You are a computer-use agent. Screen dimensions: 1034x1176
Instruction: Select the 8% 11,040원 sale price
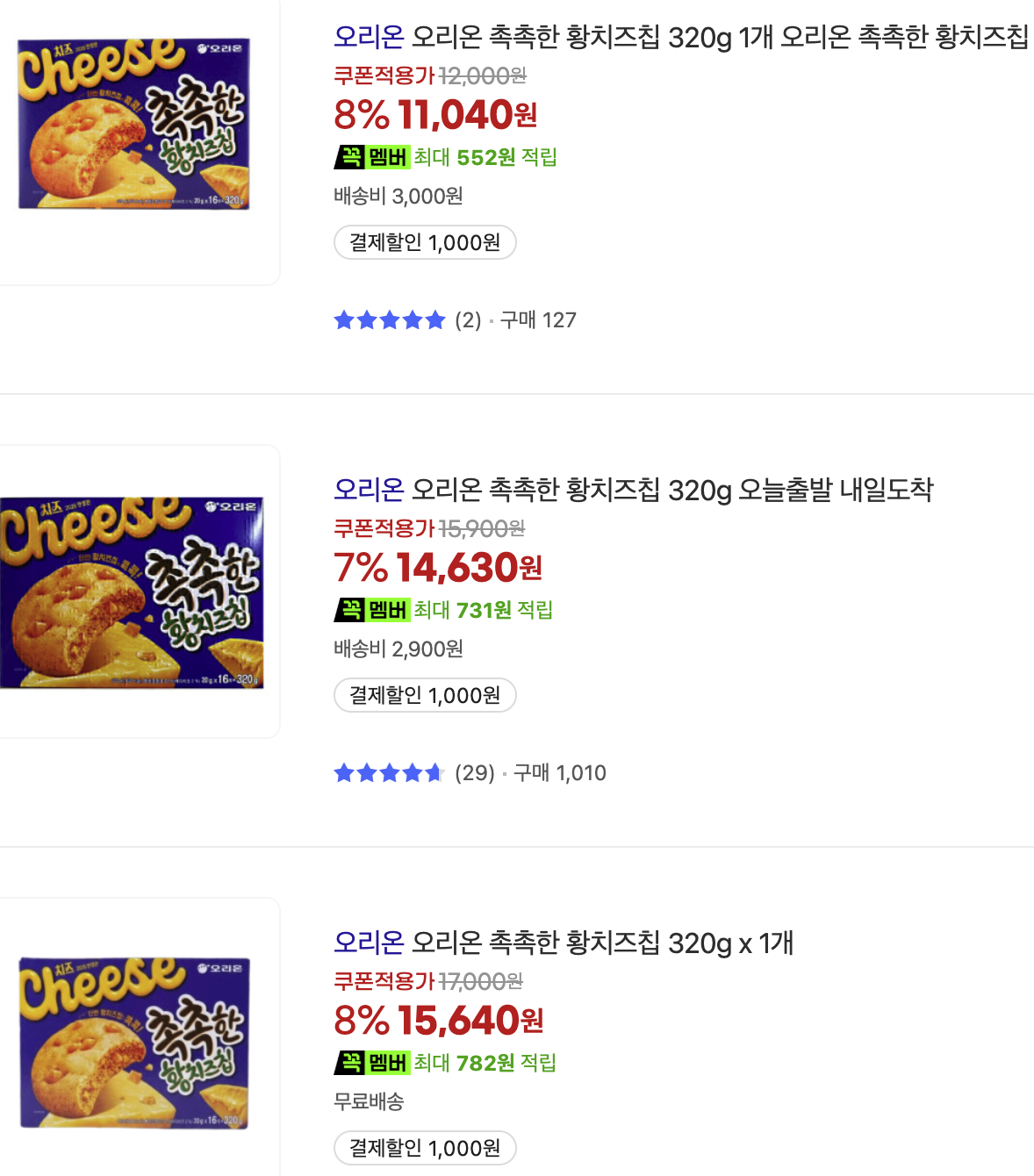435,115
